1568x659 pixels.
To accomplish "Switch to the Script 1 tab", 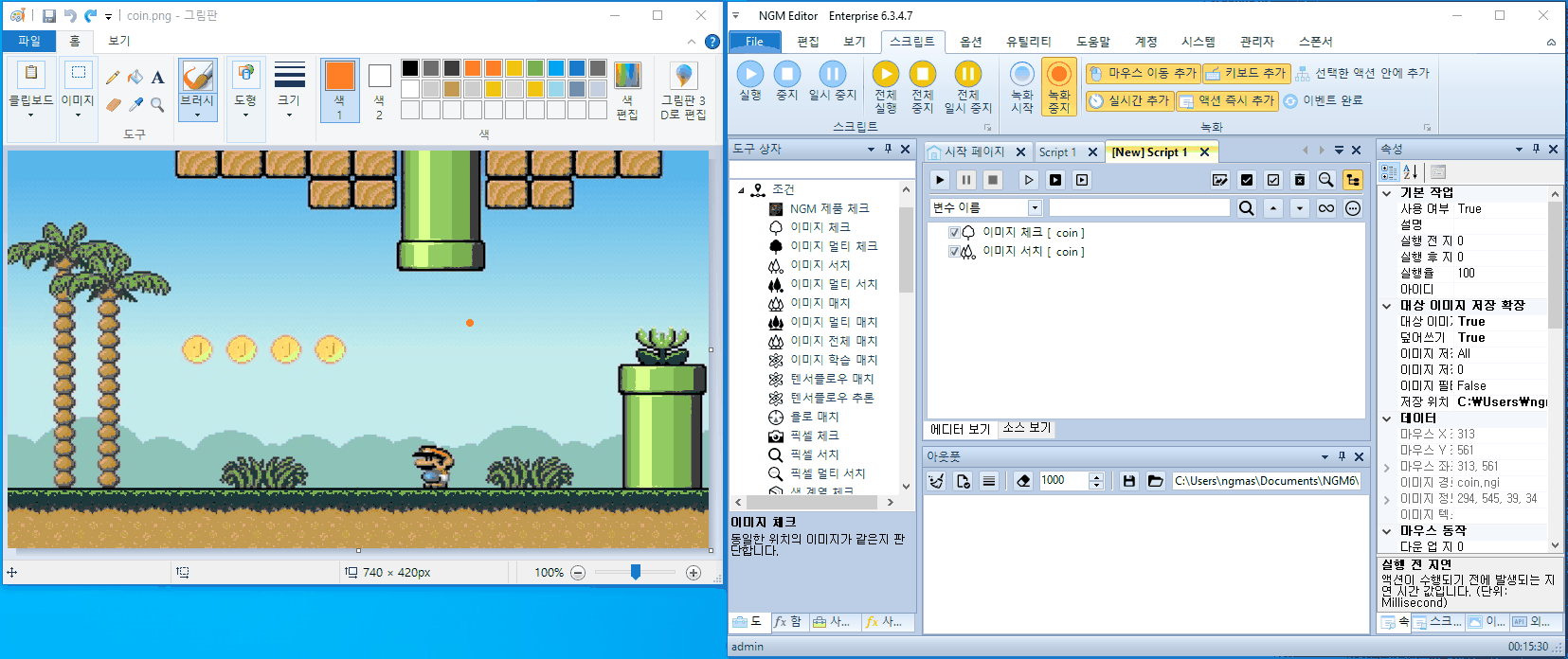I will 1057,152.
